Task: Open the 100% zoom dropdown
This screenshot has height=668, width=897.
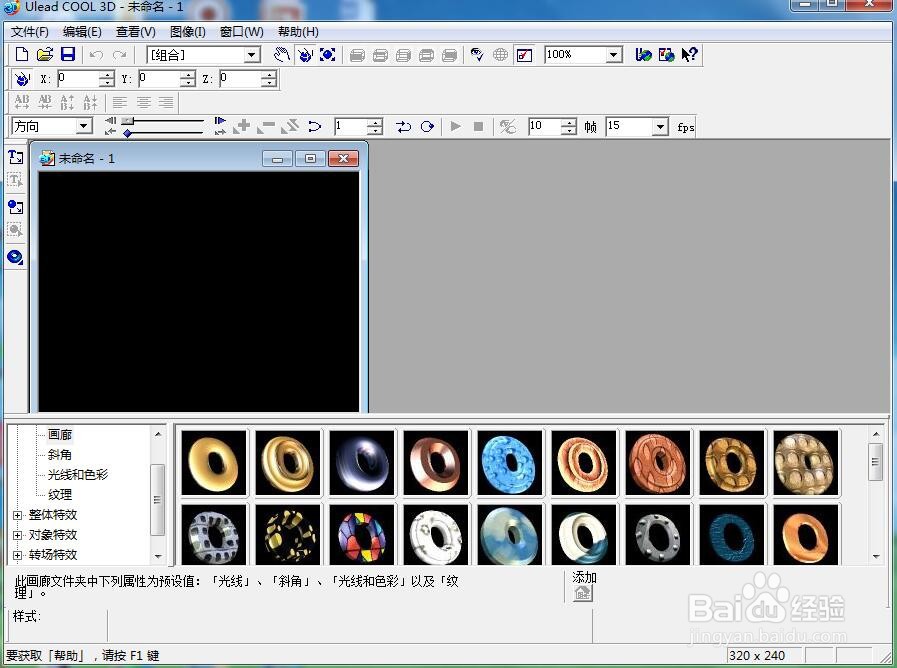Action: coord(614,55)
